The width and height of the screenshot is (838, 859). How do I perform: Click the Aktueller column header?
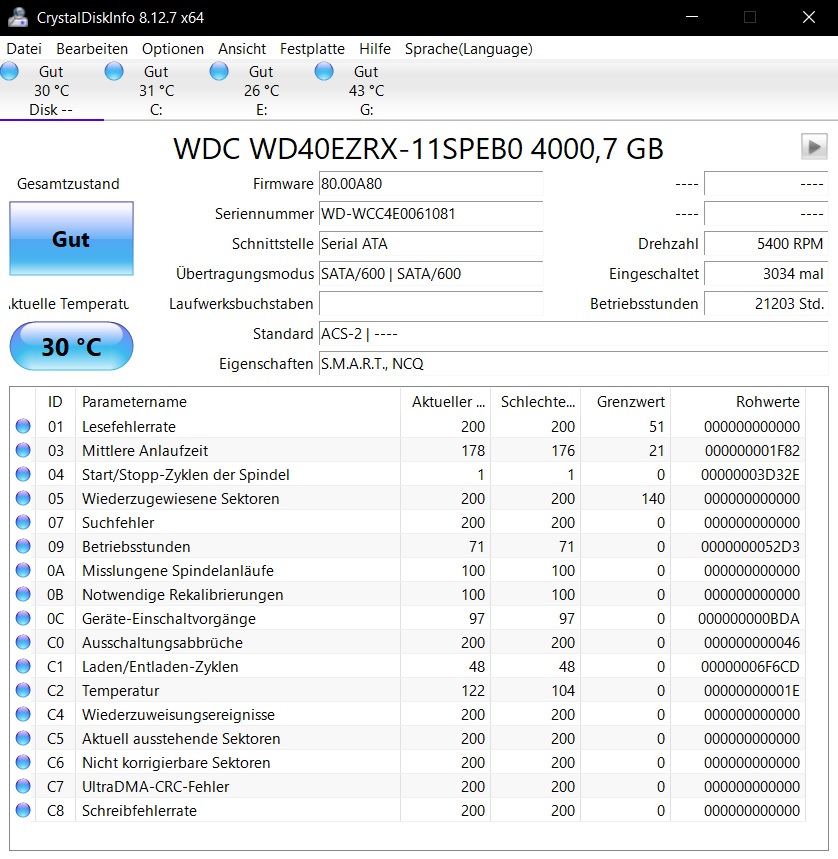(446, 402)
